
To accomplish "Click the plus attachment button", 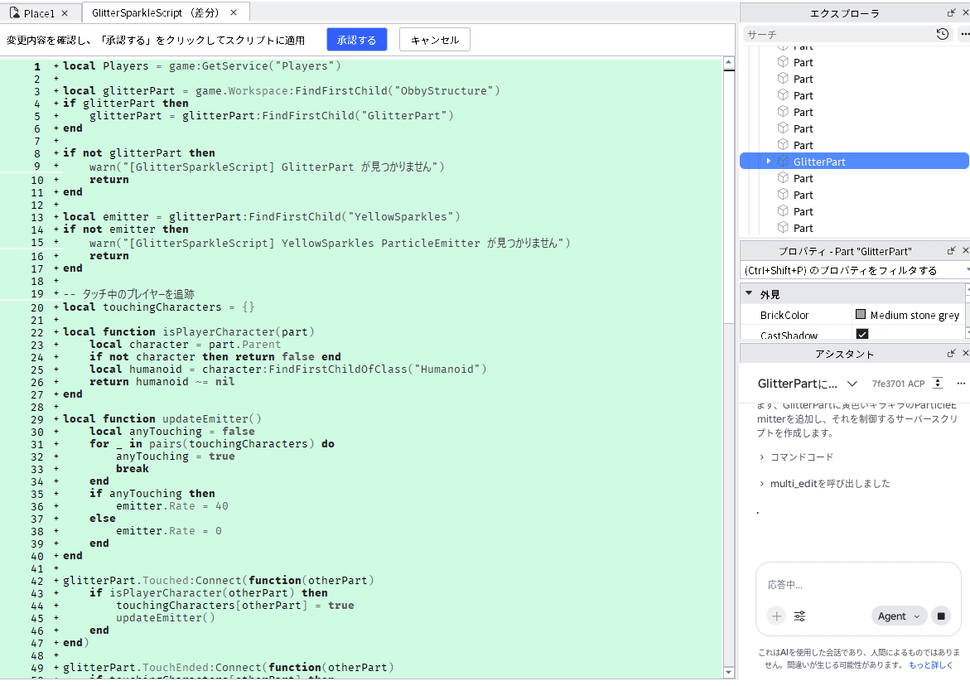I will tap(776, 616).
